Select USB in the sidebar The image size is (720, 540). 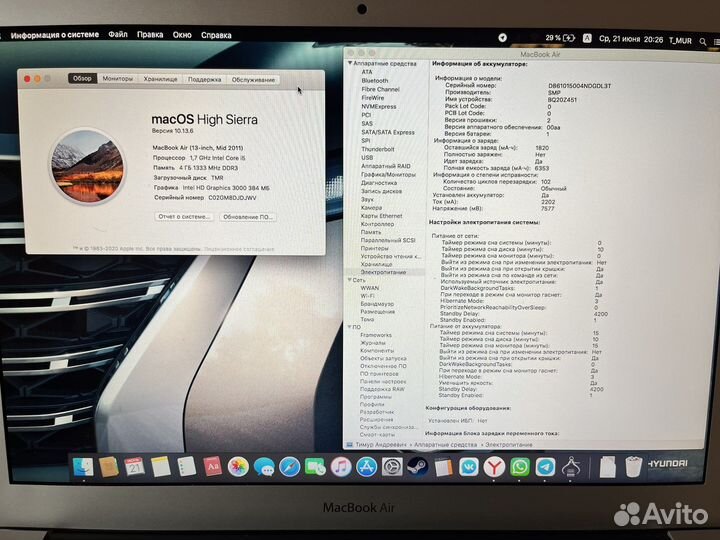click(x=367, y=158)
